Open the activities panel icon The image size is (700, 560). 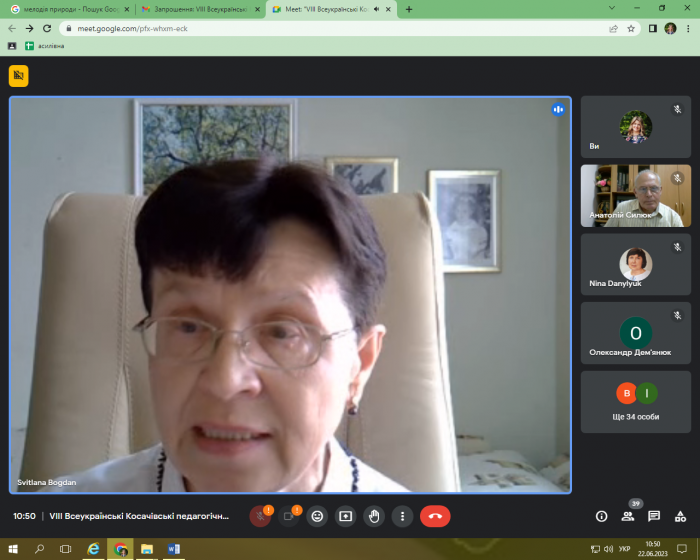680,516
